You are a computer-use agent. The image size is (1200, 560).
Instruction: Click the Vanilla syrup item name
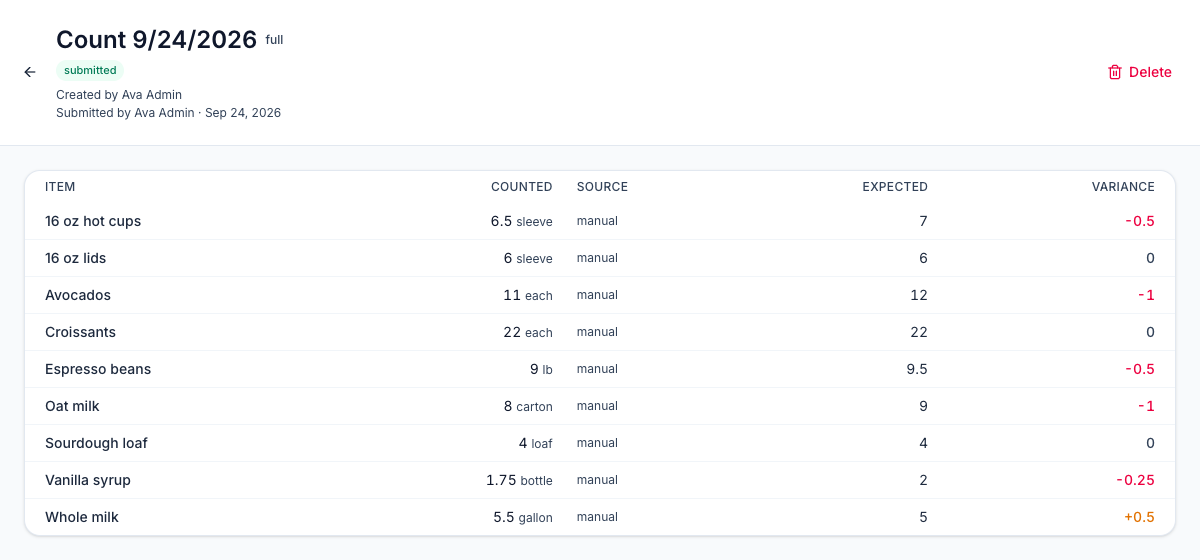88,480
